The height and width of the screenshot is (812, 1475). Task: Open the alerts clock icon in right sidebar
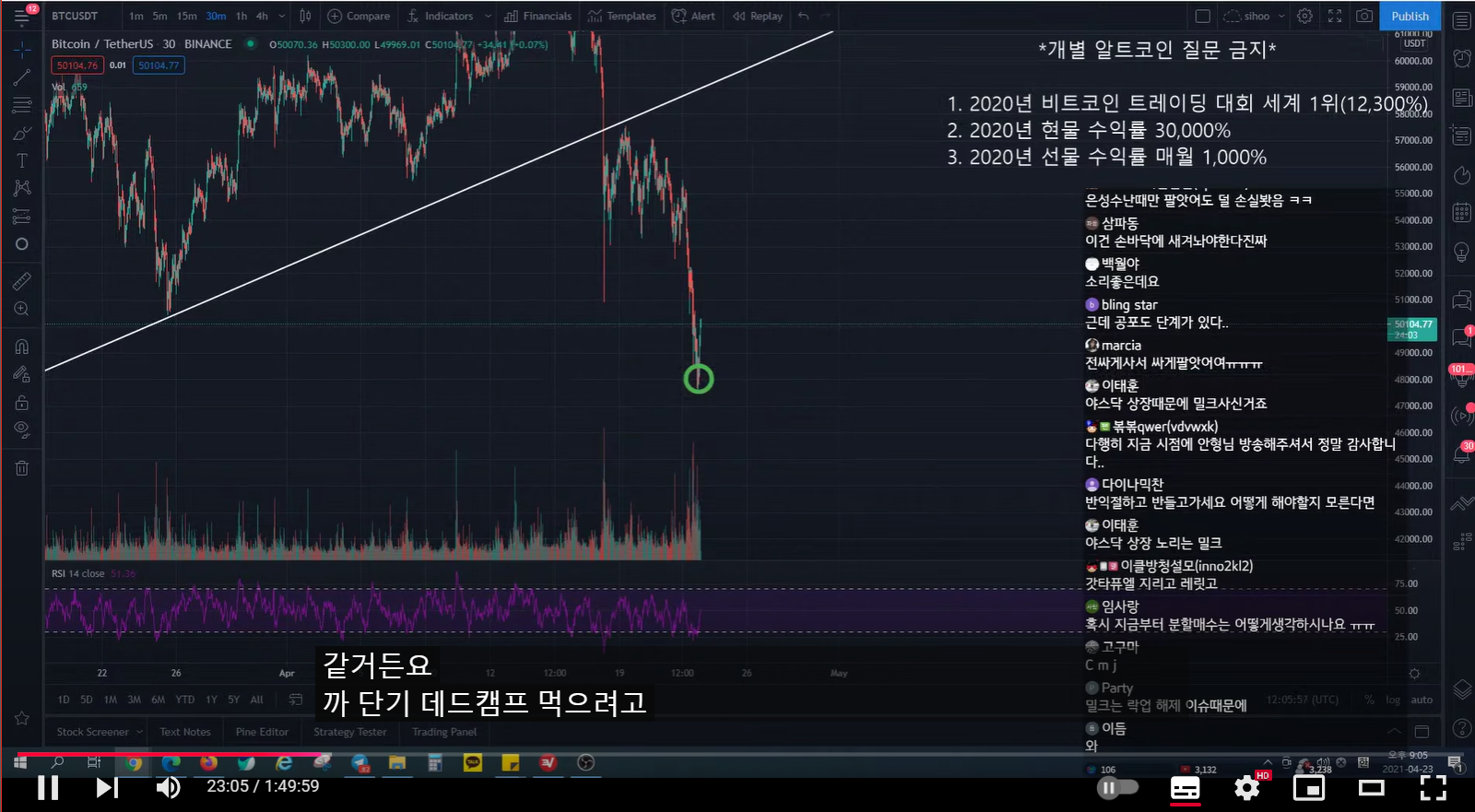point(1462,59)
